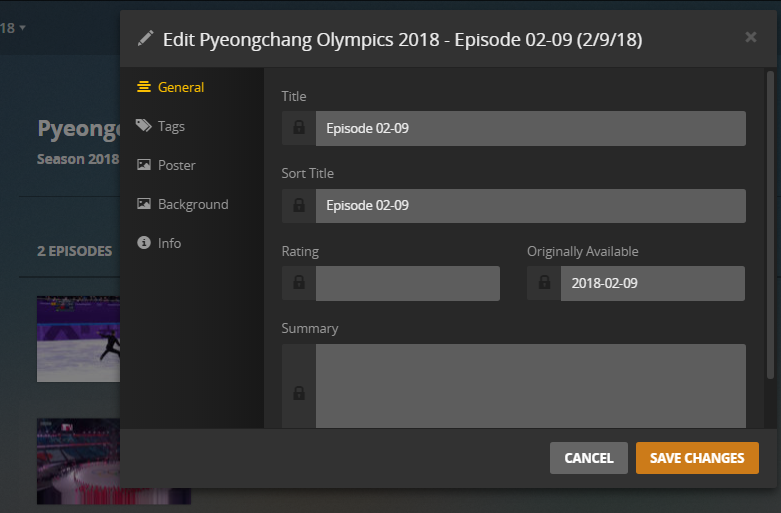781x513 pixels.
Task: Click the dialog's vertical scrollbar
Action: pos(770,225)
